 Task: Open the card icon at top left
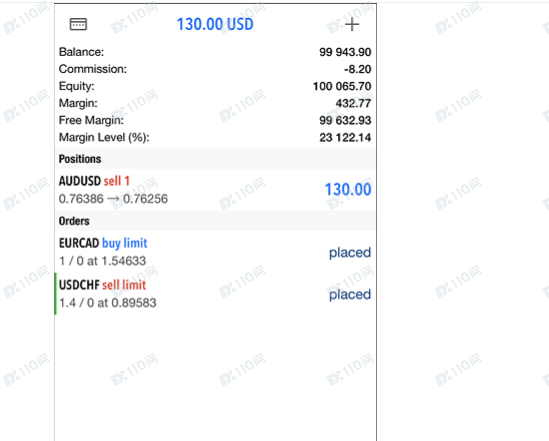tap(78, 24)
